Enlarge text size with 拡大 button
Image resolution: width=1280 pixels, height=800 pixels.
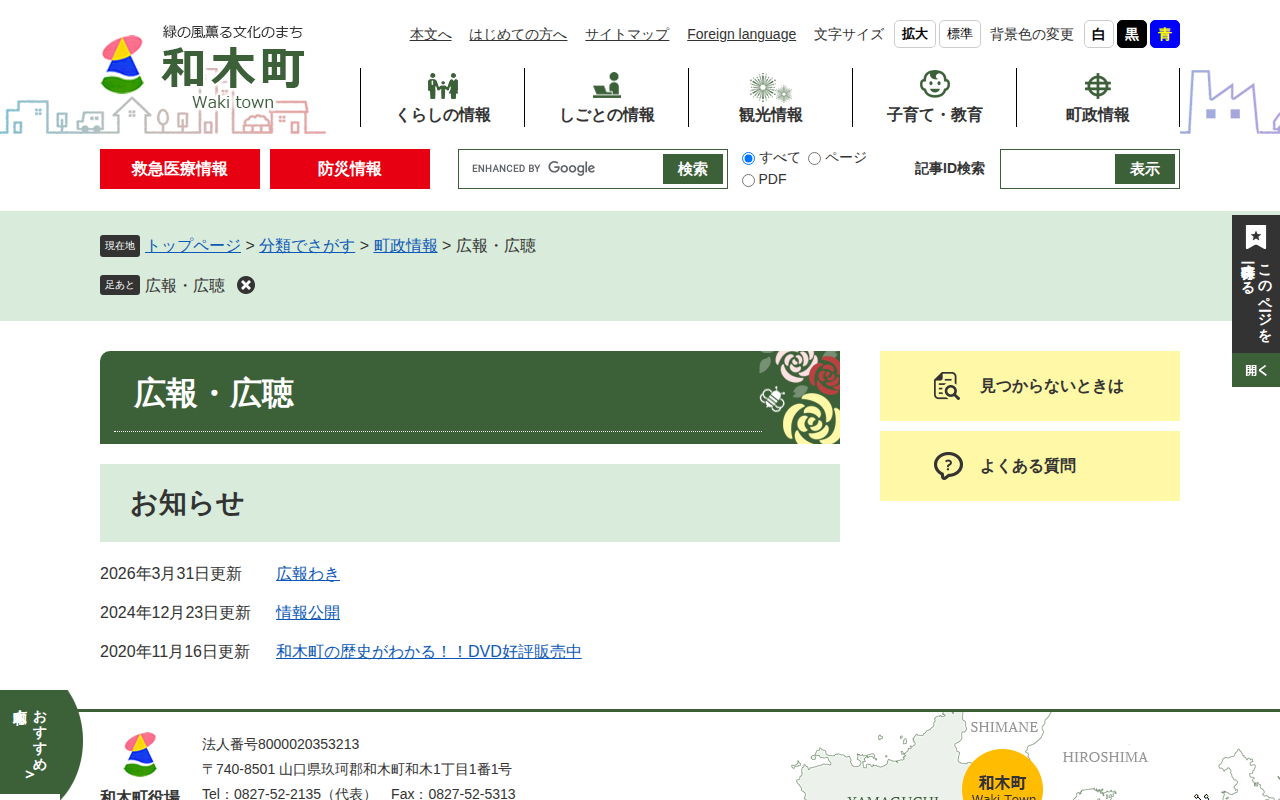[x=914, y=34]
